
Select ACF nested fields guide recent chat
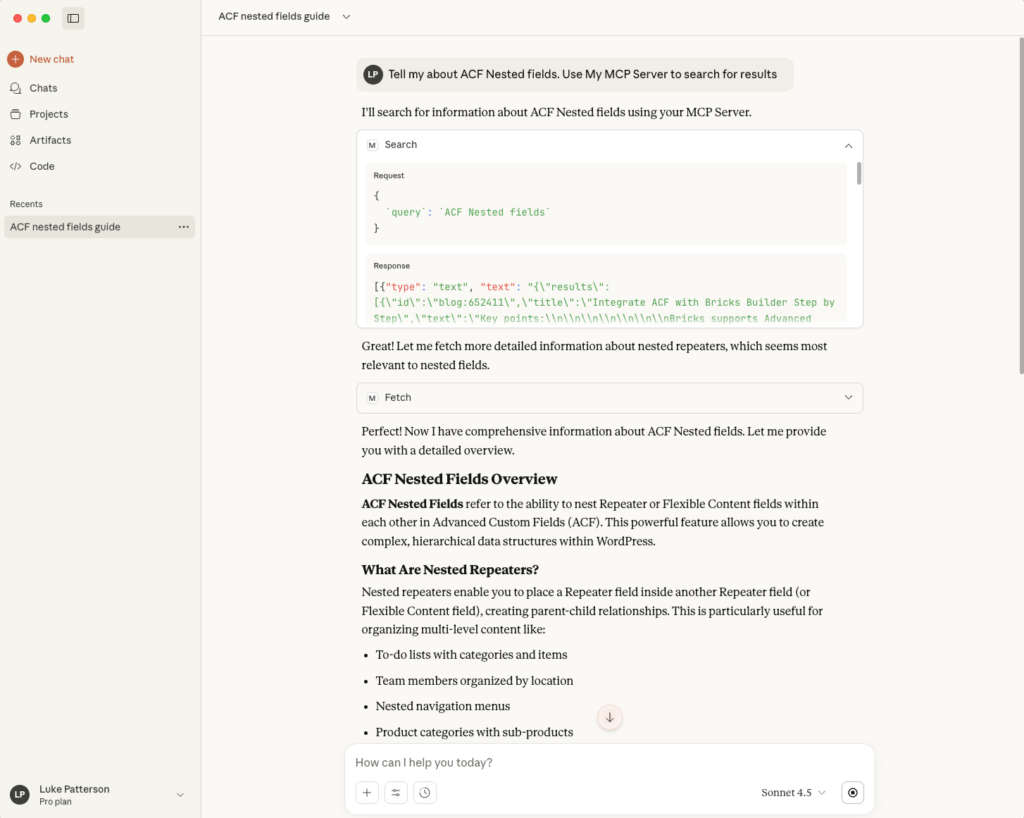pyautogui.click(x=65, y=227)
